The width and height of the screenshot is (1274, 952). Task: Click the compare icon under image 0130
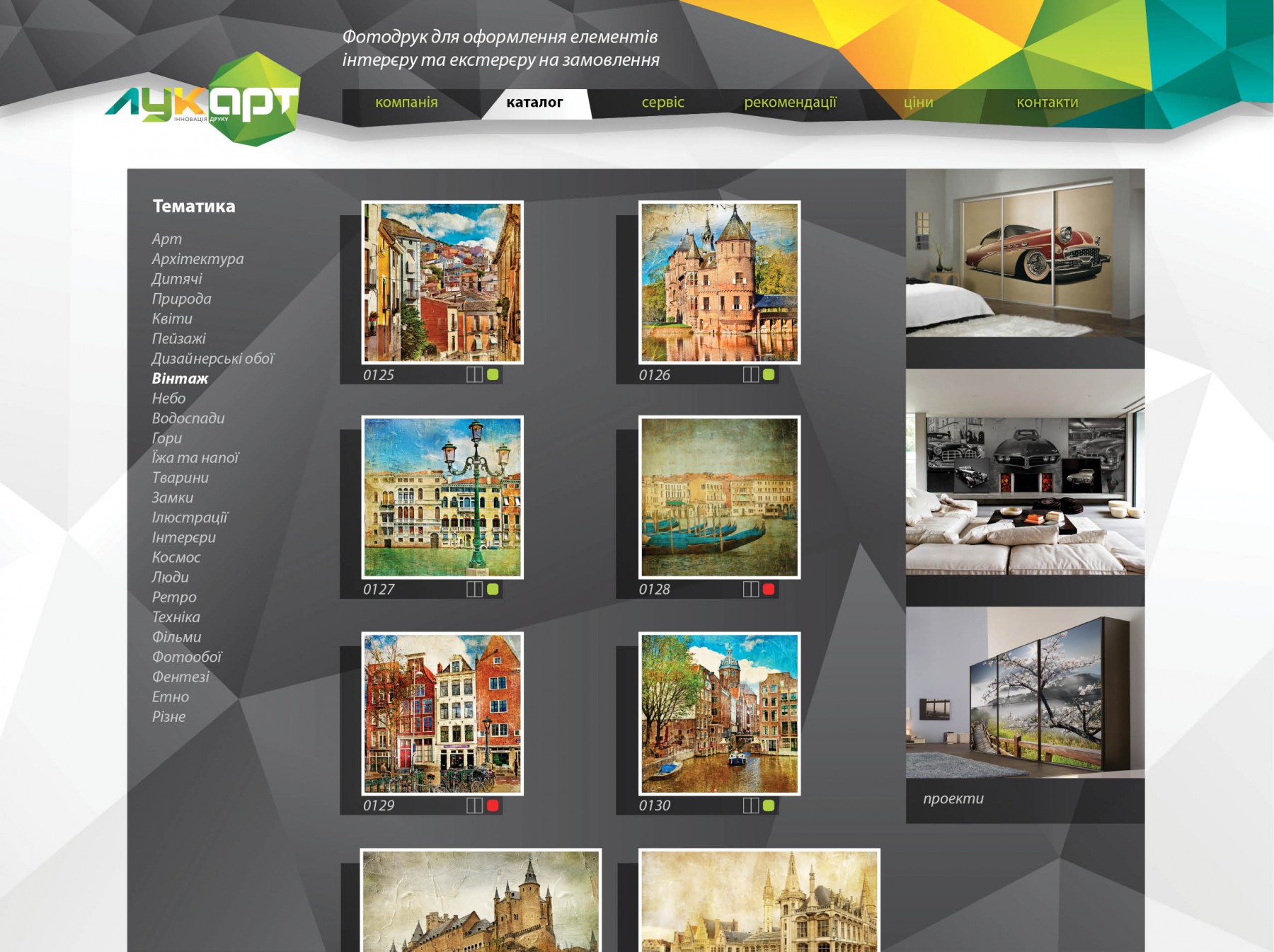pyautogui.click(x=750, y=805)
